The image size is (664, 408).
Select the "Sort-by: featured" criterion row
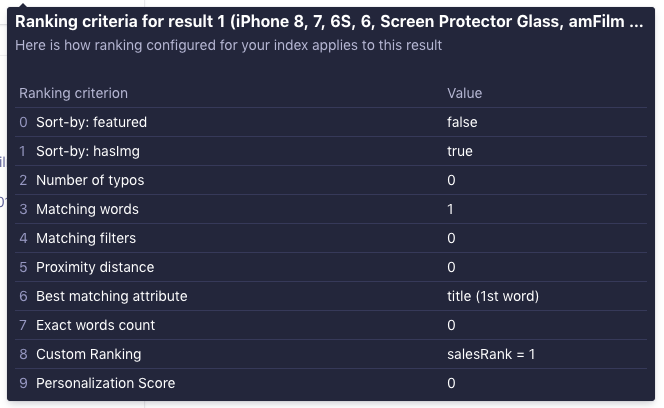click(91, 122)
